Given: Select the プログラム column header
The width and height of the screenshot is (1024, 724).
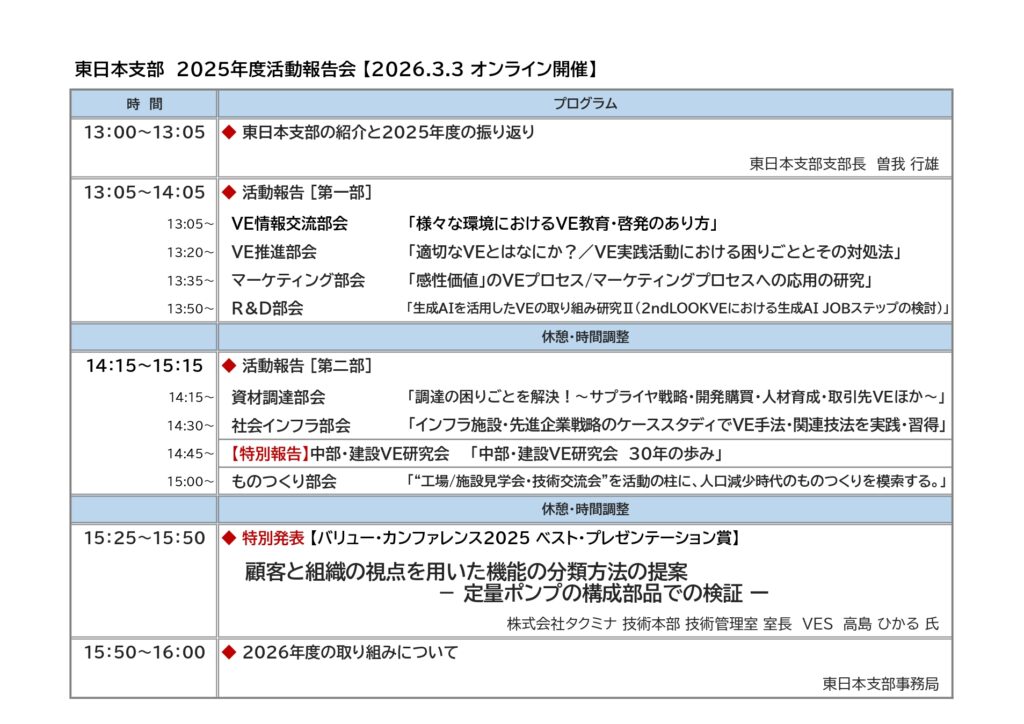Looking at the screenshot, I should pyautogui.click(x=585, y=103).
